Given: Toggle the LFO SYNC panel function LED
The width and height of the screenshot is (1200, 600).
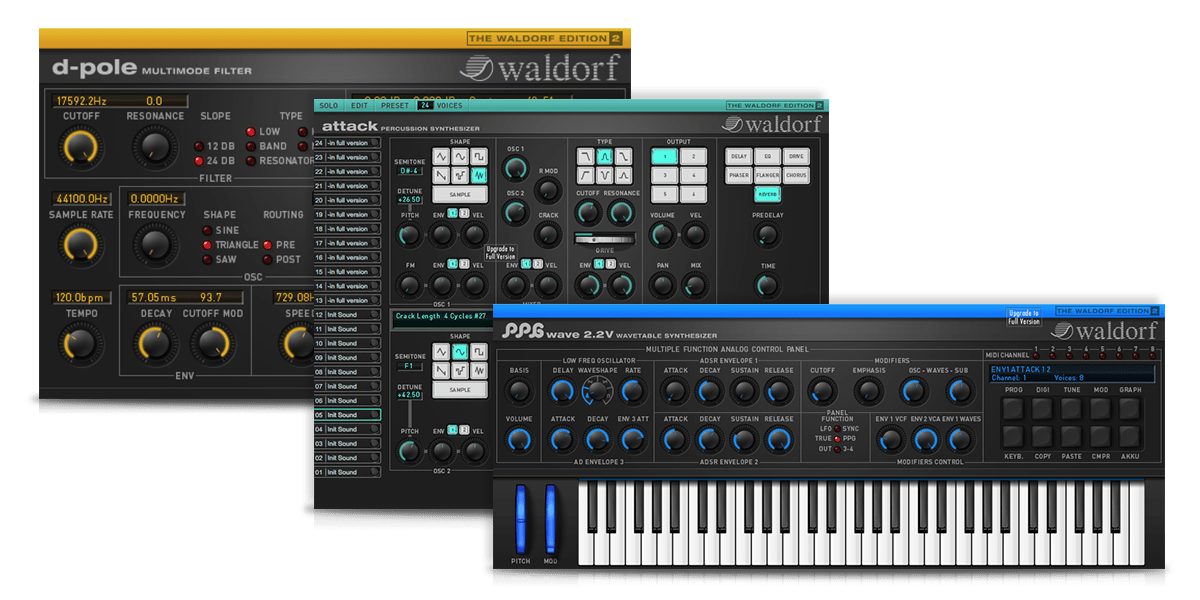Looking at the screenshot, I should click(x=836, y=428).
